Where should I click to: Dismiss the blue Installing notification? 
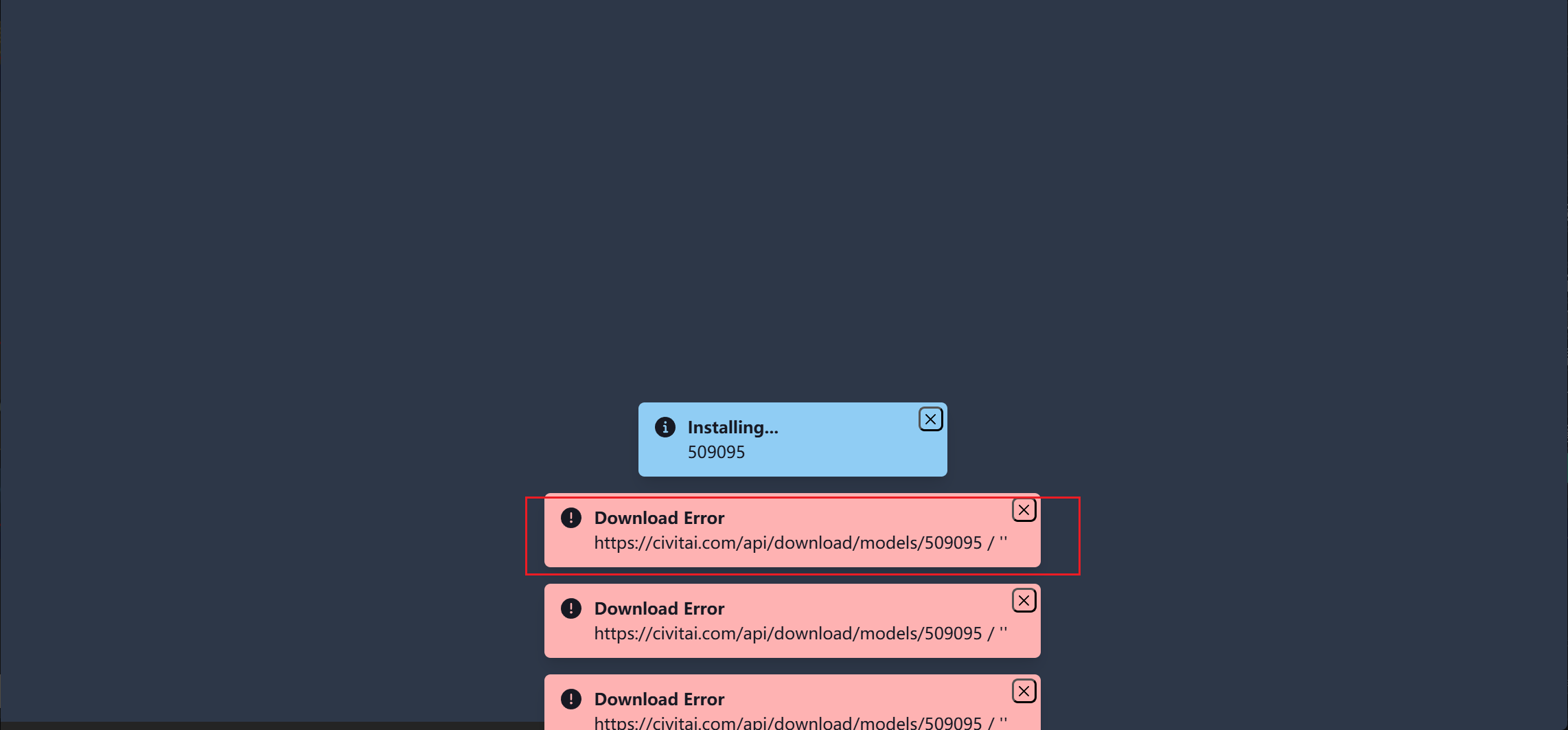coord(930,419)
